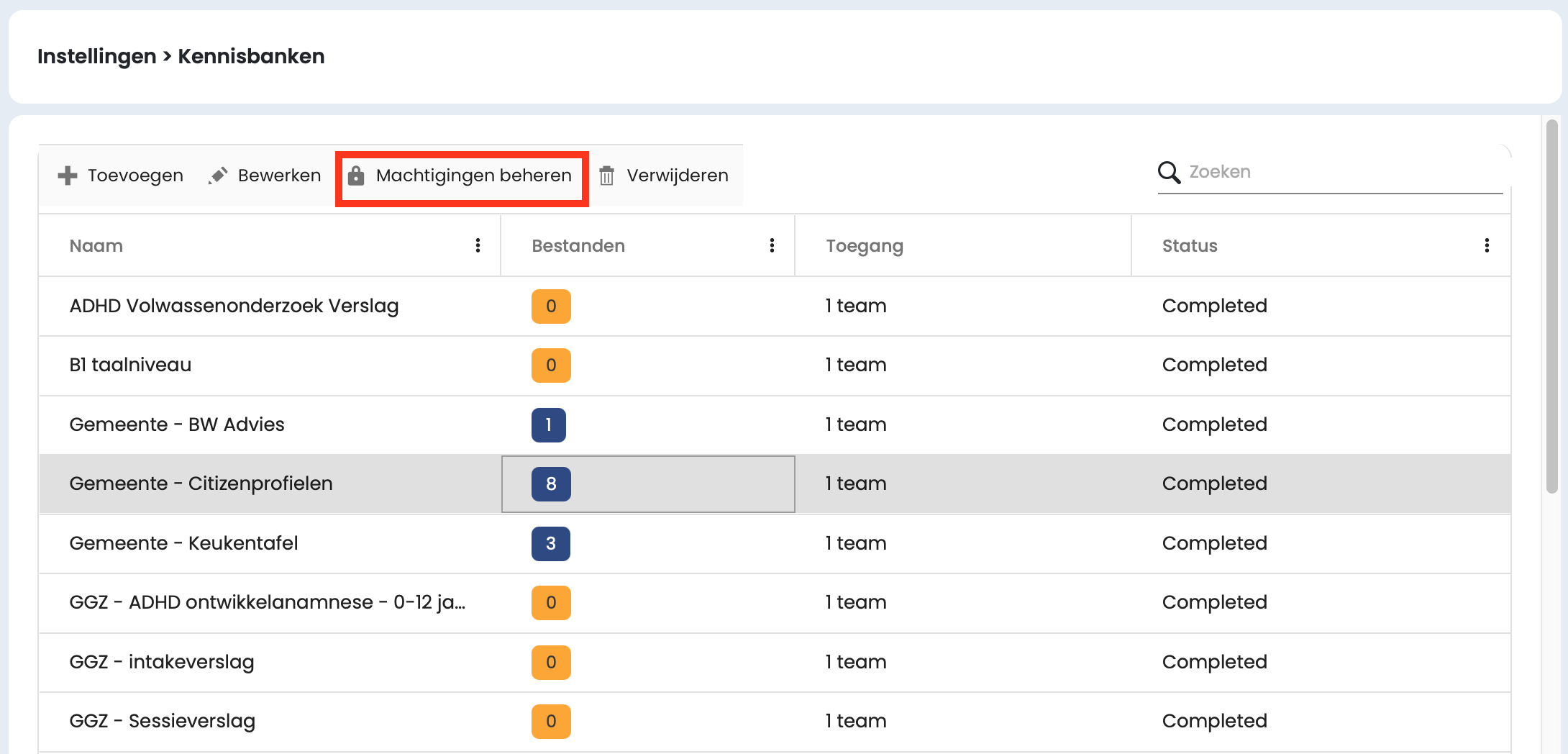The height and width of the screenshot is (754, 1568).
Task: Open the Naam column options menu
Action: click(x=478, y=246)
